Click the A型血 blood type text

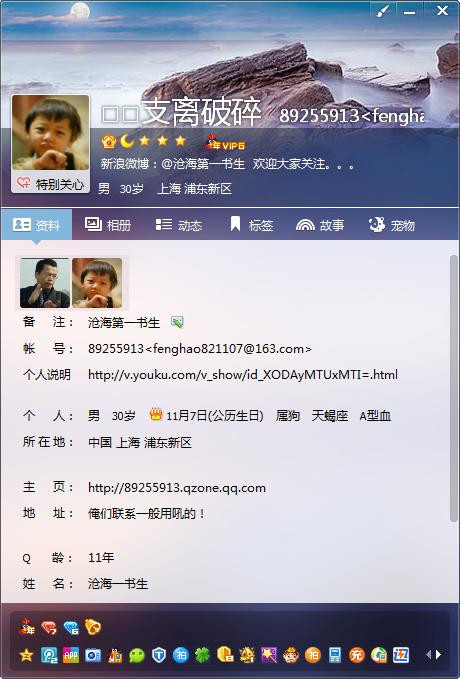(x=375, y=416)
